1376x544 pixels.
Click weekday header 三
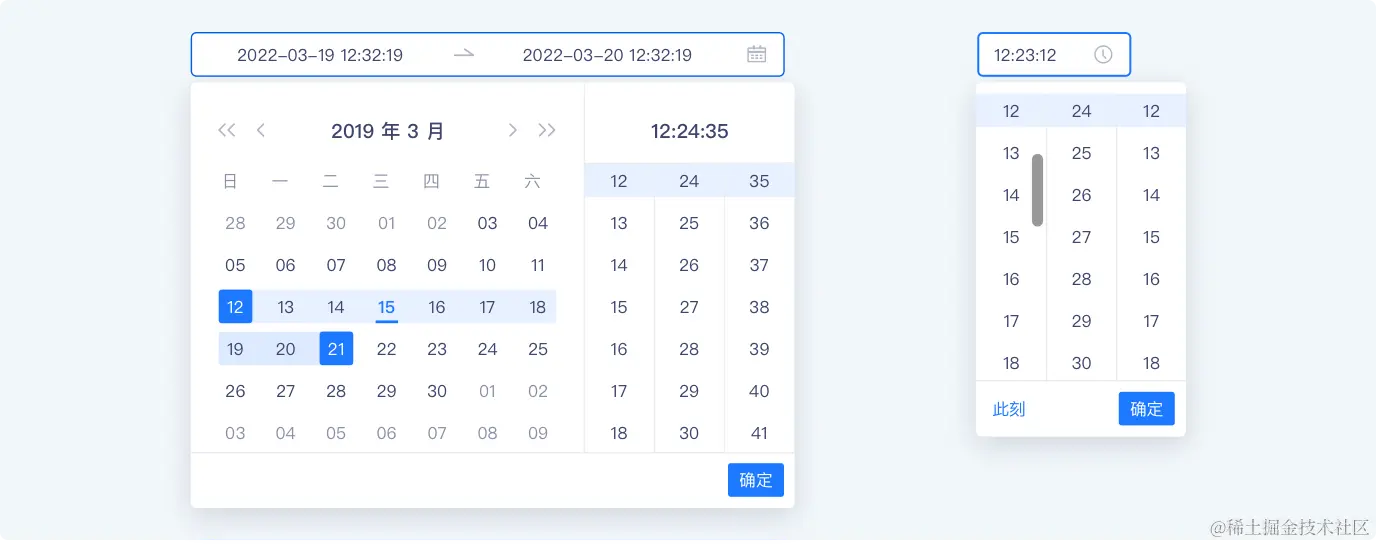pos(381,181)
